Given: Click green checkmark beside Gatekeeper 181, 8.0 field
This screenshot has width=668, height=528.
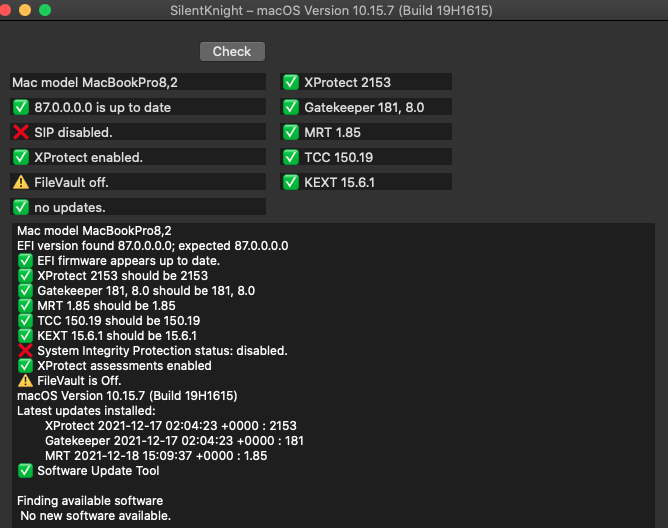Looking at the screenshot, I should [291, 107].
